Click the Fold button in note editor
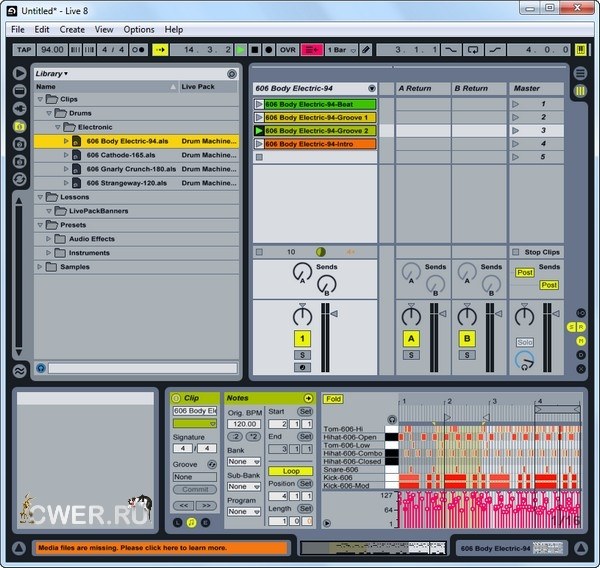The image size is (600, 568). (333, 399)
